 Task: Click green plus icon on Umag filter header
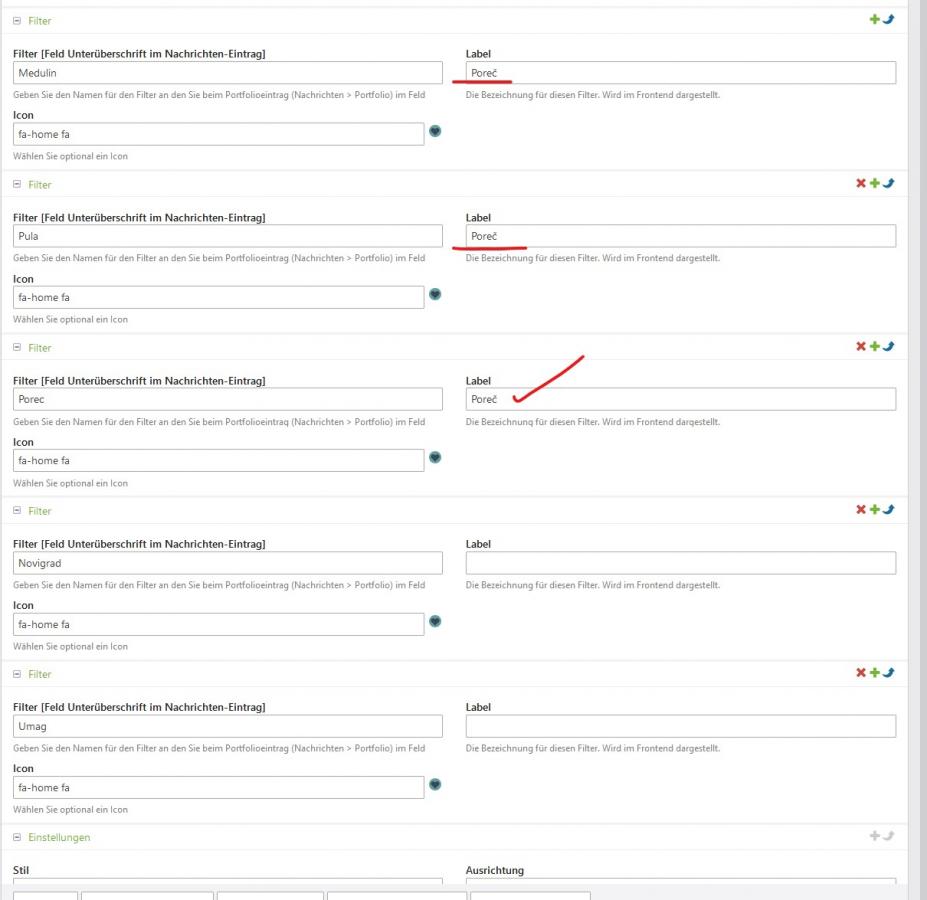[875, 673]
